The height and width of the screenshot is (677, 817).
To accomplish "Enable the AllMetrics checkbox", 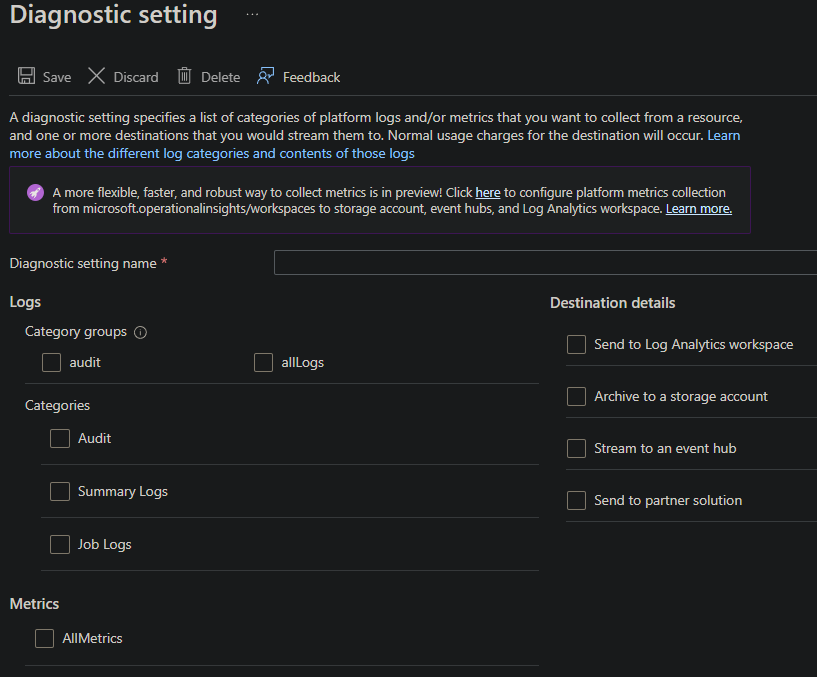I will click(44, 638).
